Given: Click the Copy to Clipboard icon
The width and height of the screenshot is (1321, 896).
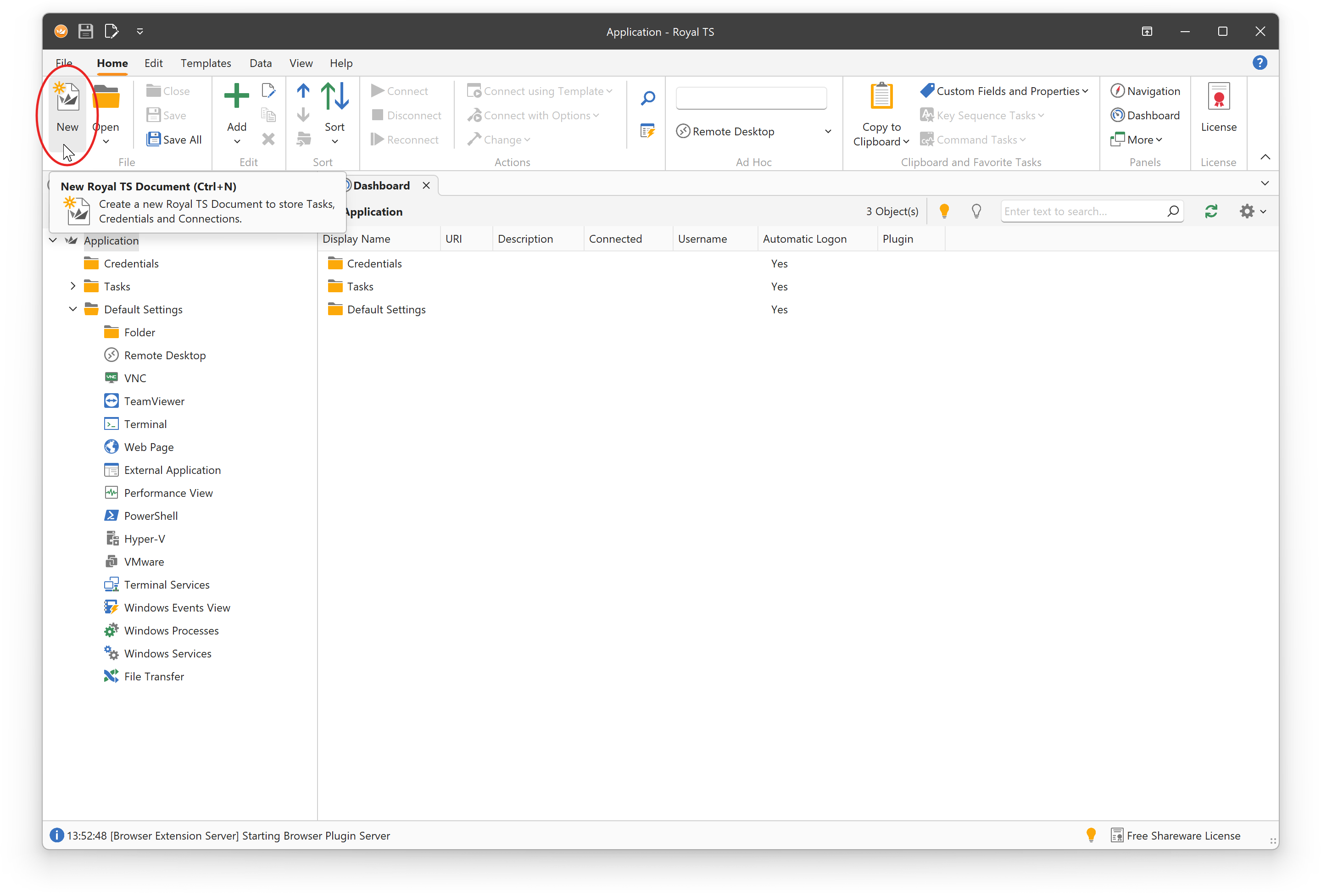Looking at the screenshot, I should [x=881, y=97].
